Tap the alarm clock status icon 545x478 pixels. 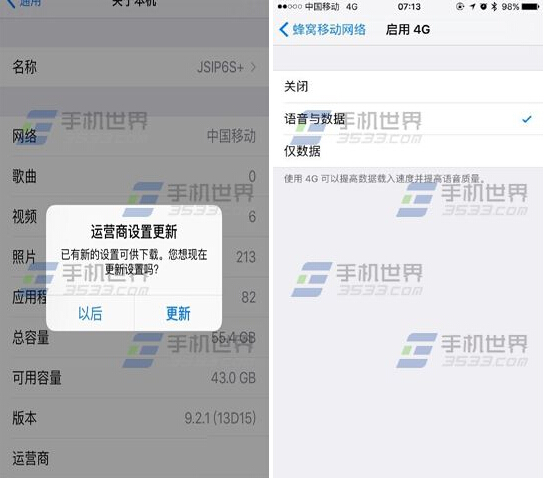(483, 7)
